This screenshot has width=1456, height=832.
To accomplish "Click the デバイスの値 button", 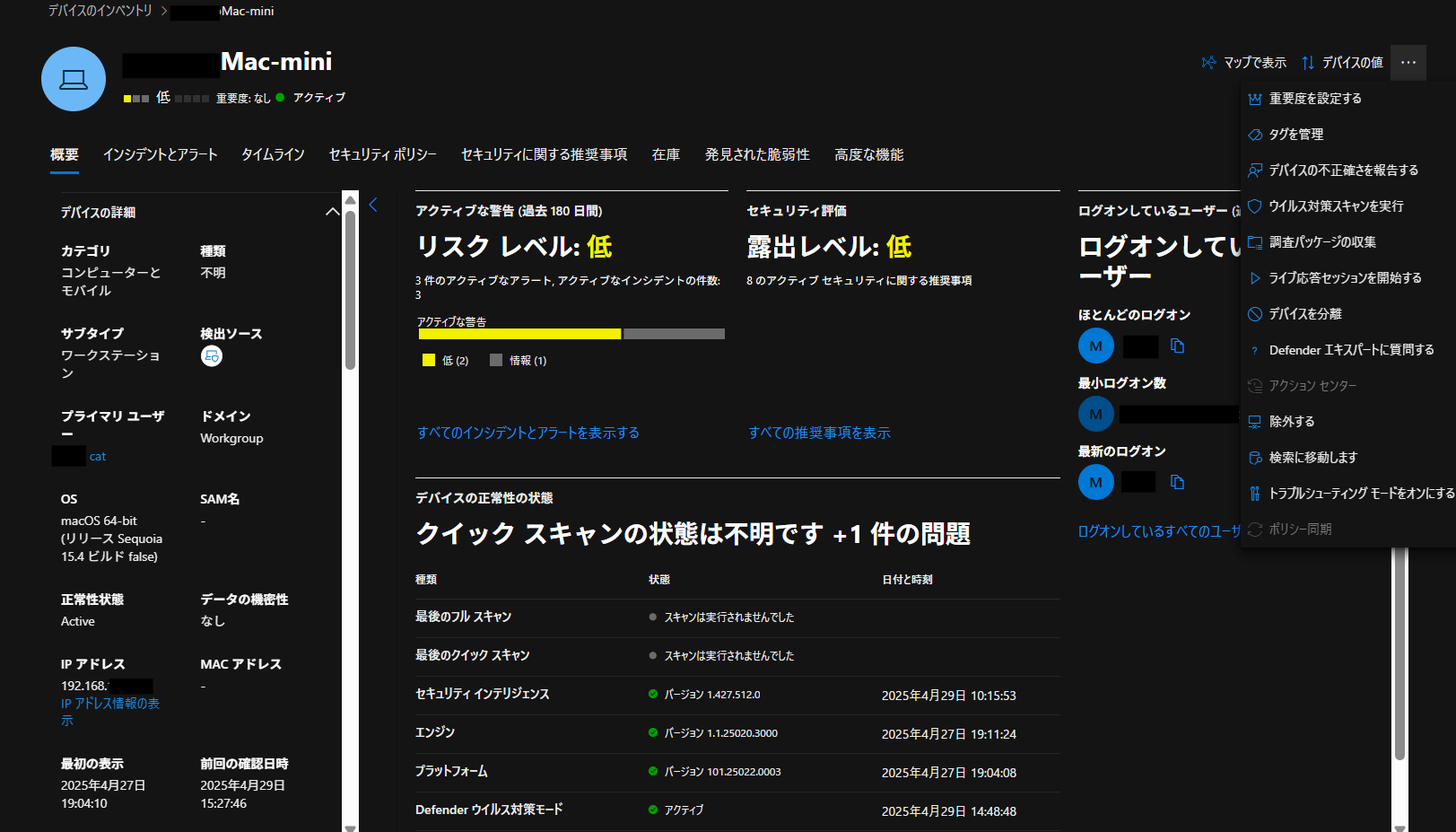I will pos(1343,63).
